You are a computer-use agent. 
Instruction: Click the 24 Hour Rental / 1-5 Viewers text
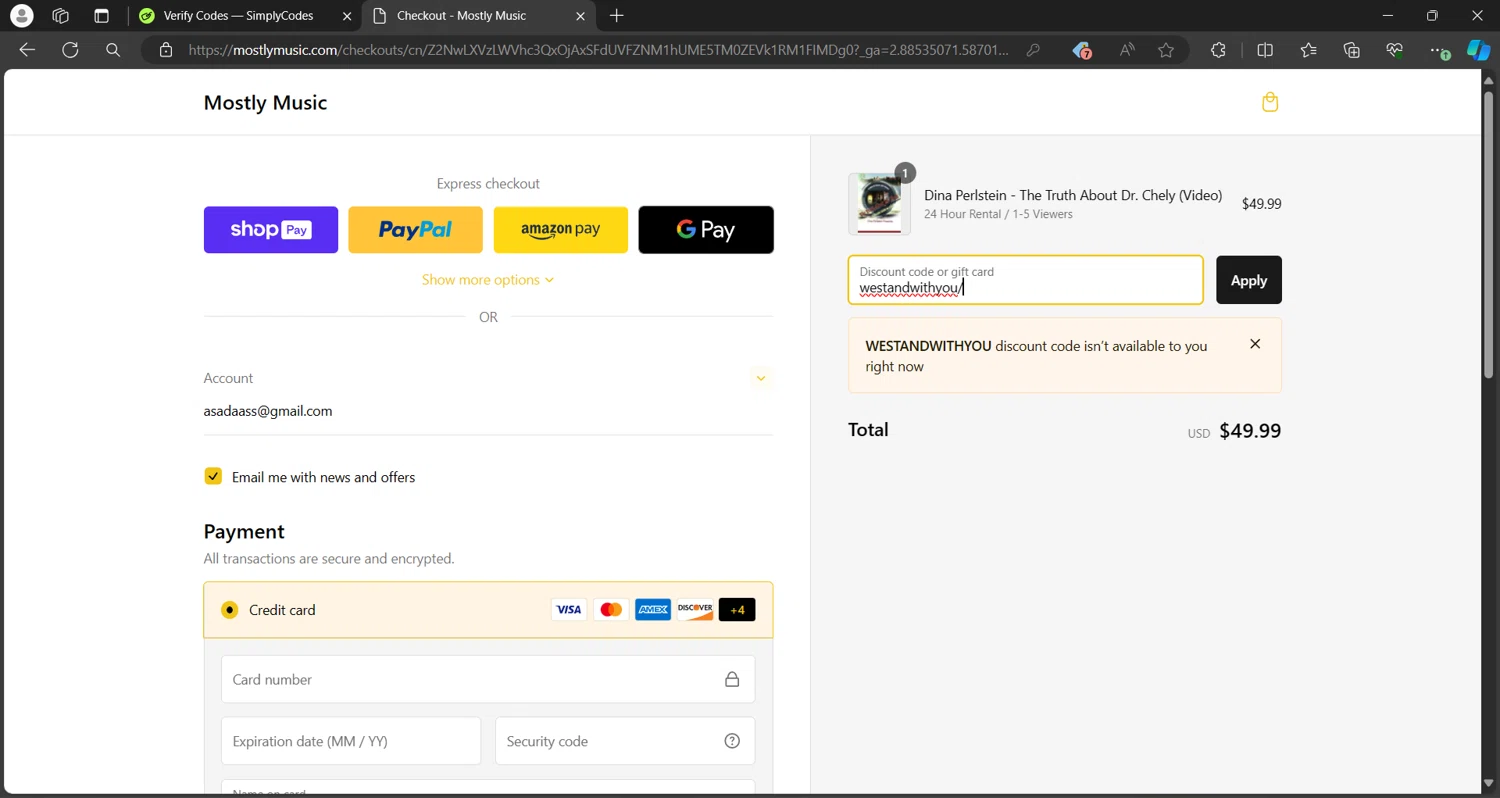pos(998,214)
